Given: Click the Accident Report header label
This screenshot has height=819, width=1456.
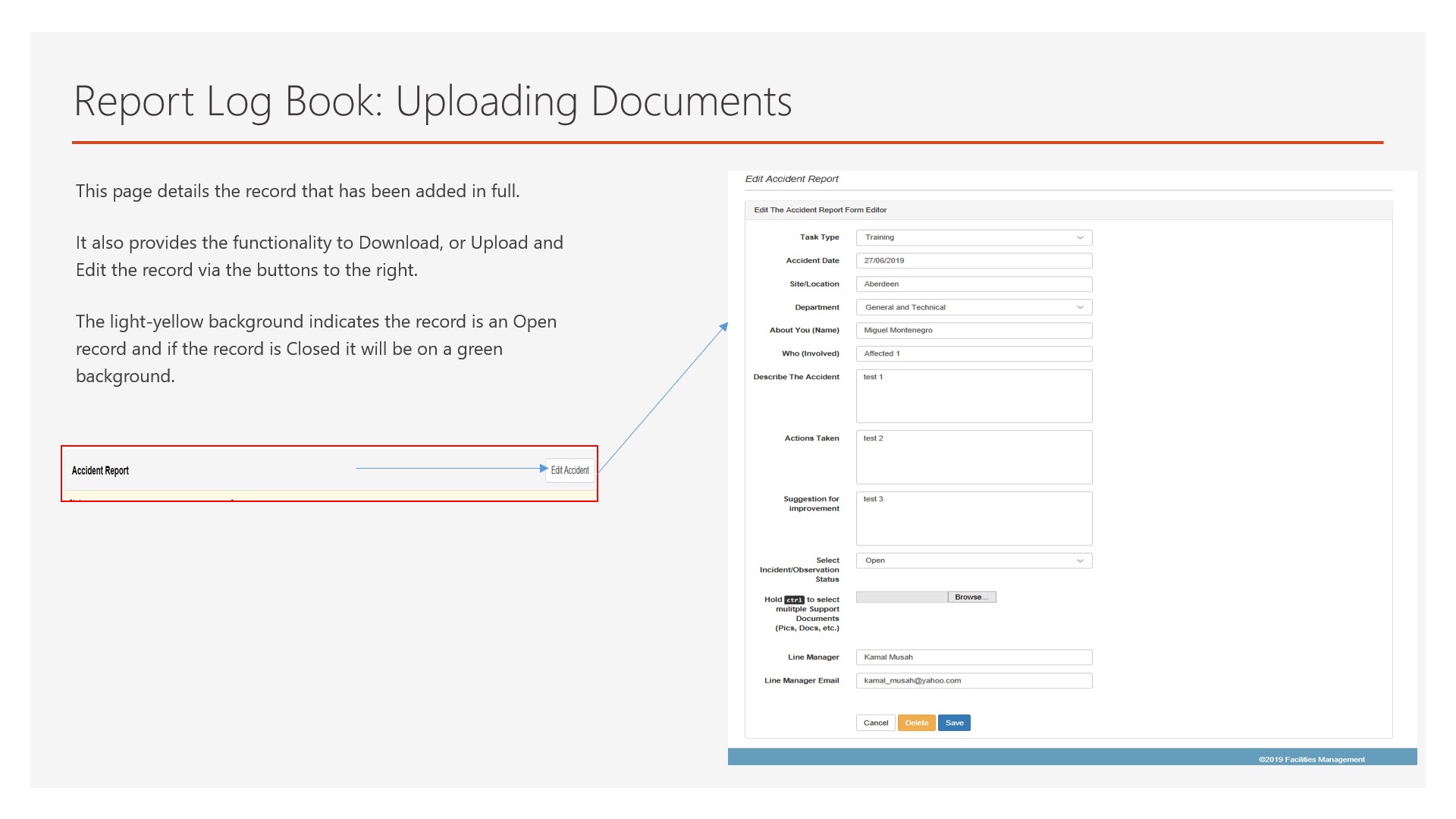Looking at the screenshot, I should [x=99, y=470].
